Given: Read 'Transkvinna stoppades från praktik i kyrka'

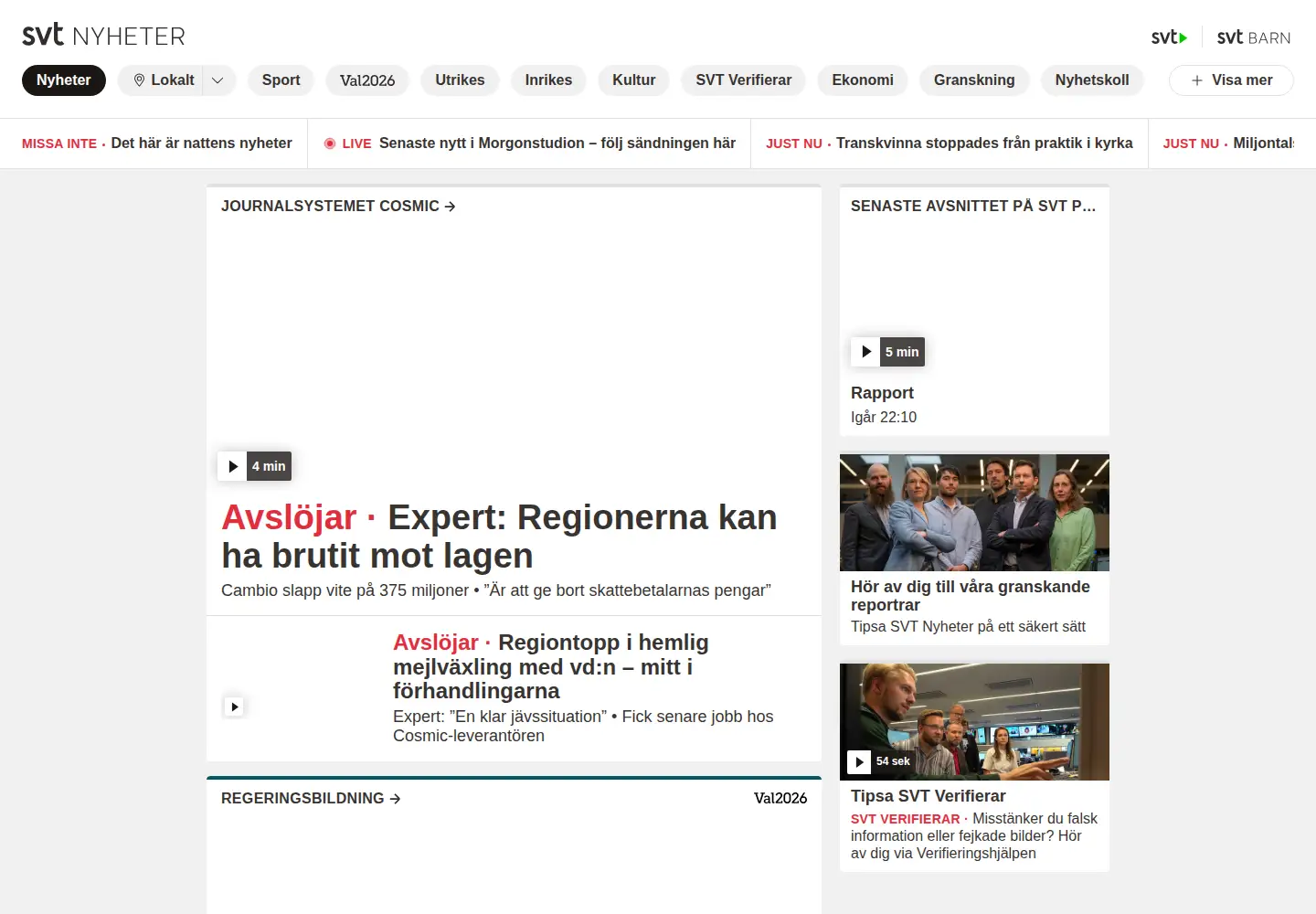Looking at the screenshot, I should pos(950,143).
